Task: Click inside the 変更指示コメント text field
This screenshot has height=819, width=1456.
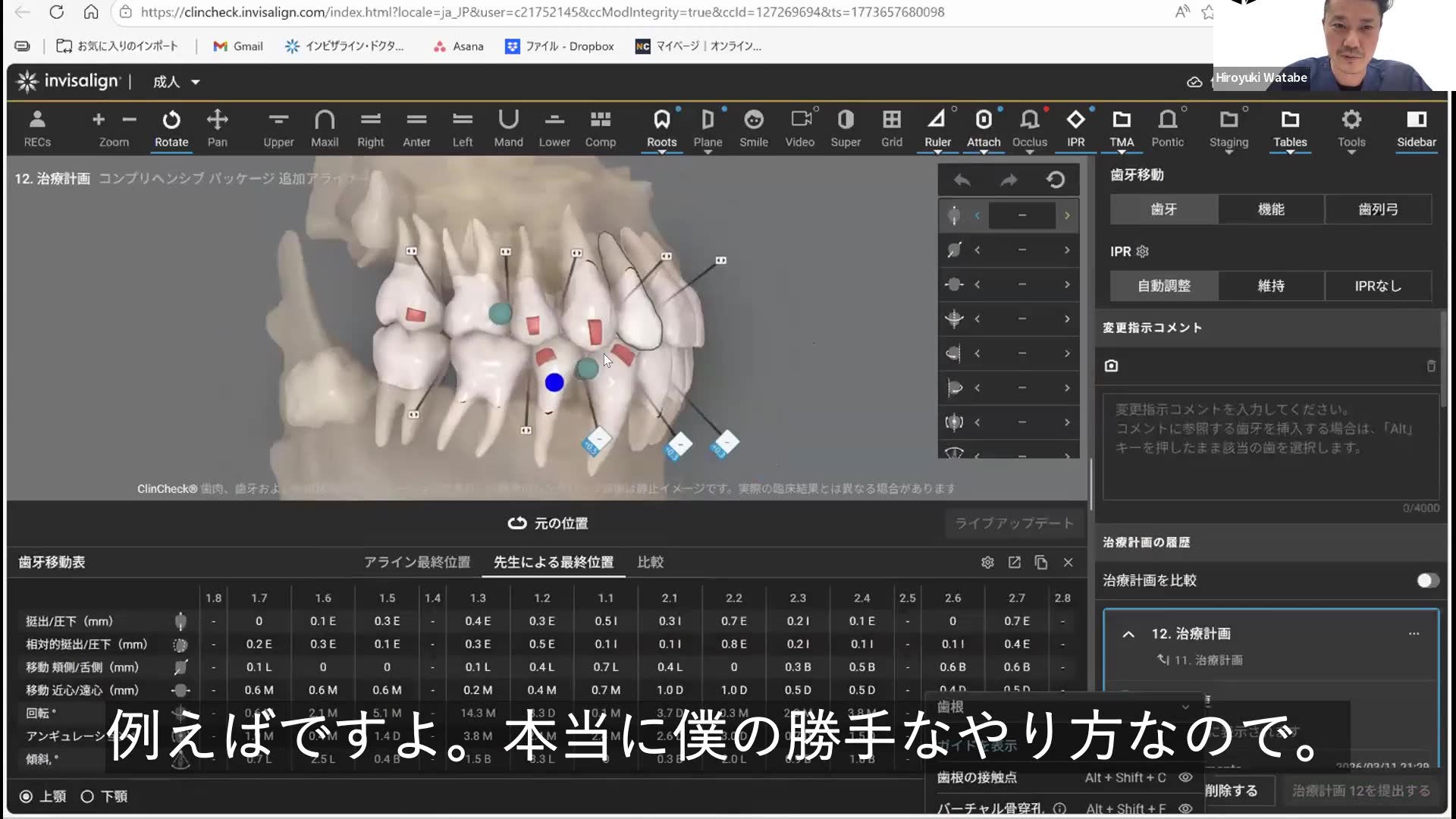Action: tap(1270, 447)
